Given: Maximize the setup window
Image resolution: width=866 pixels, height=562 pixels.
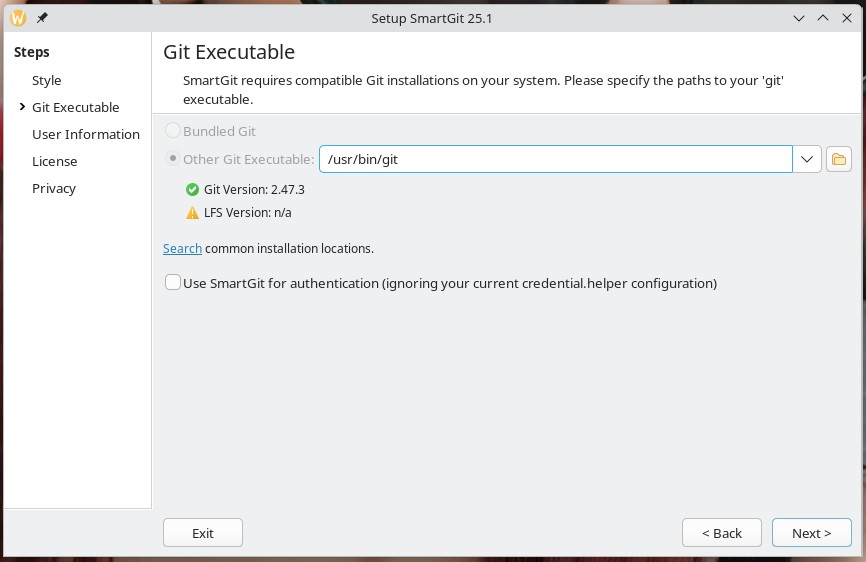Looking at the screenshot, I should [x=823, y=18].
